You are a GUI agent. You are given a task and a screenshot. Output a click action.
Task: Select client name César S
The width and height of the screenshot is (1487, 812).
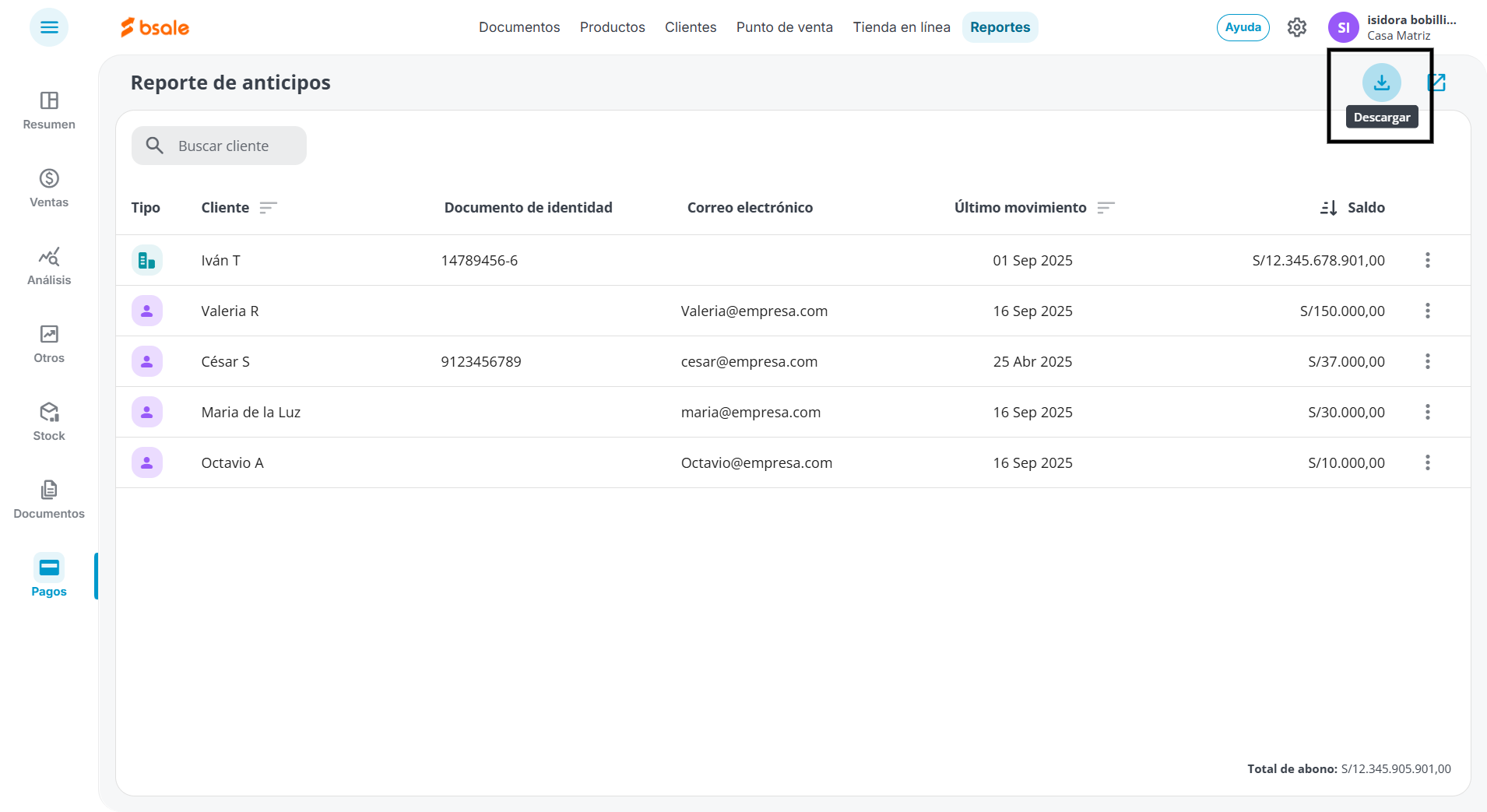226,361
